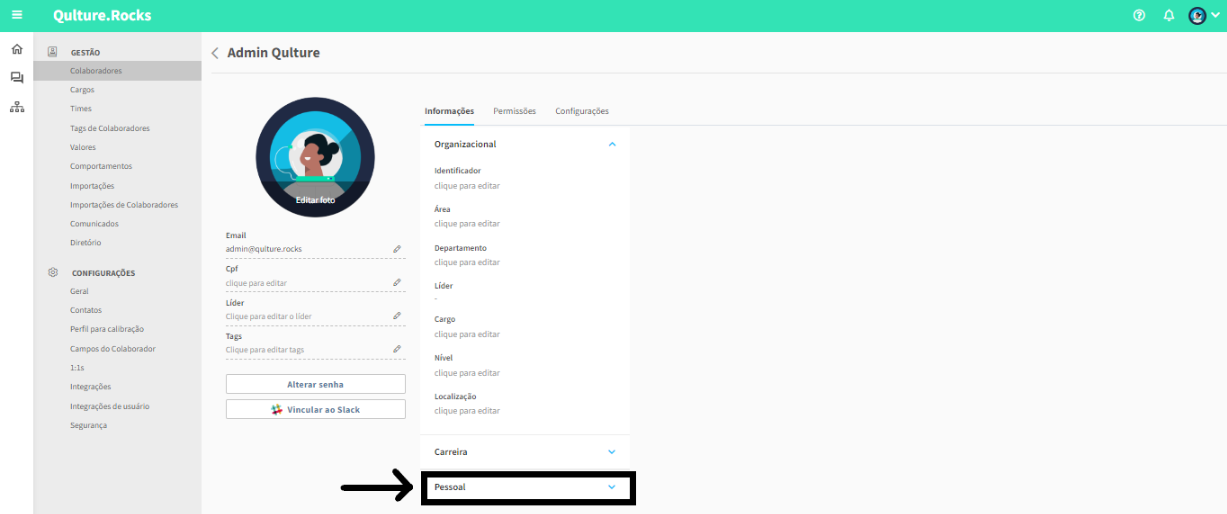Open Cargos in the Gestão menu
The image size is (1227, 514).
(x=82, y=90)
